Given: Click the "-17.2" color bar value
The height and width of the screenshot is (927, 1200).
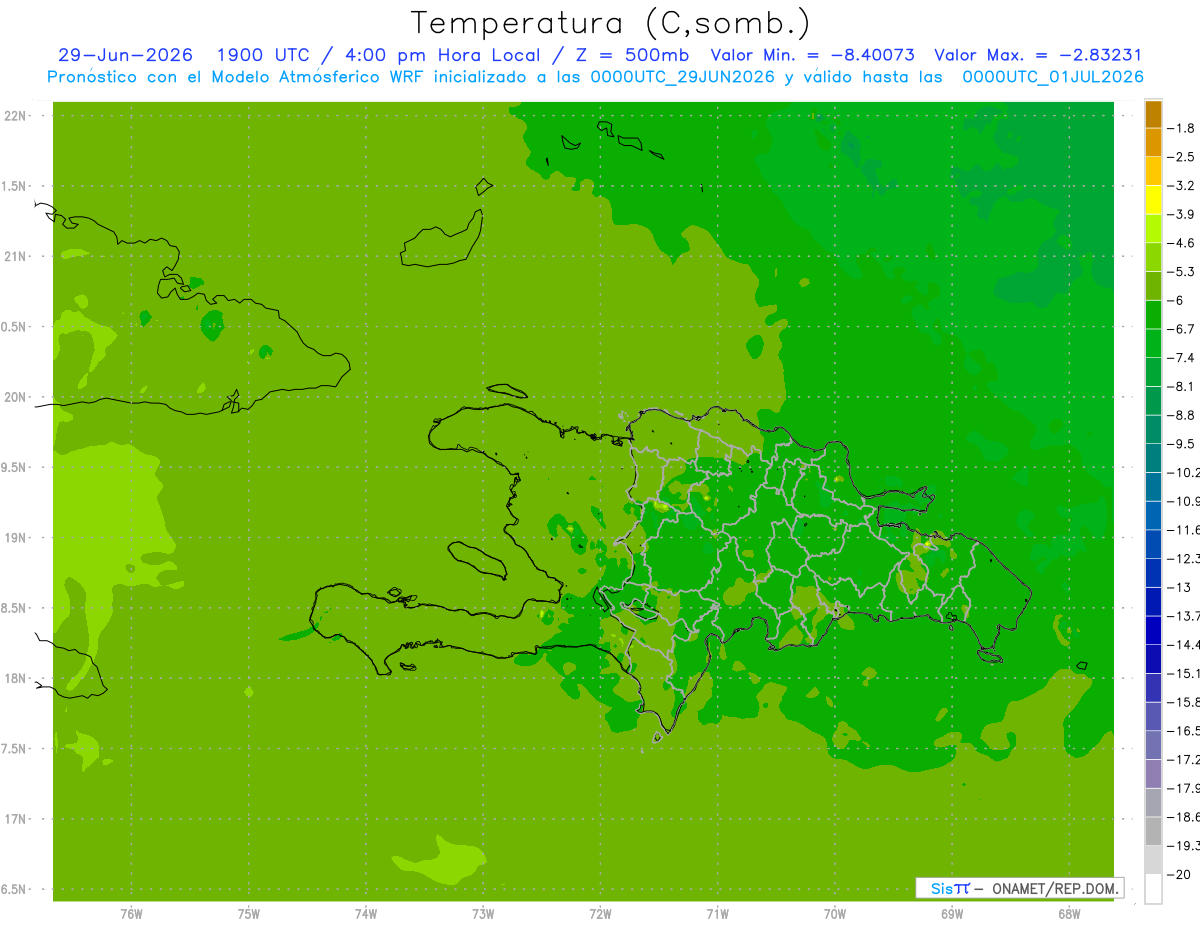Looking at the screenshot, I should tap(1182, 760).
